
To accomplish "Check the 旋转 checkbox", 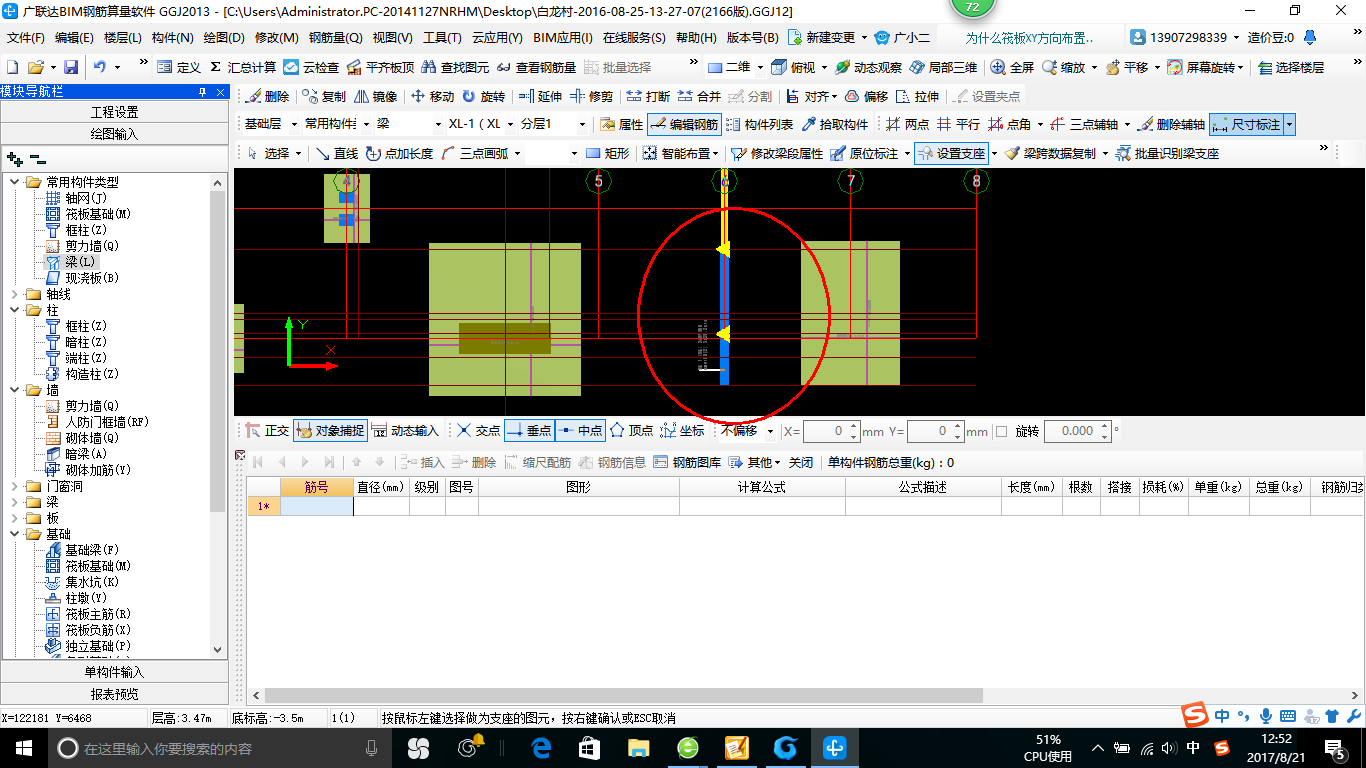I will [1002, 431].
